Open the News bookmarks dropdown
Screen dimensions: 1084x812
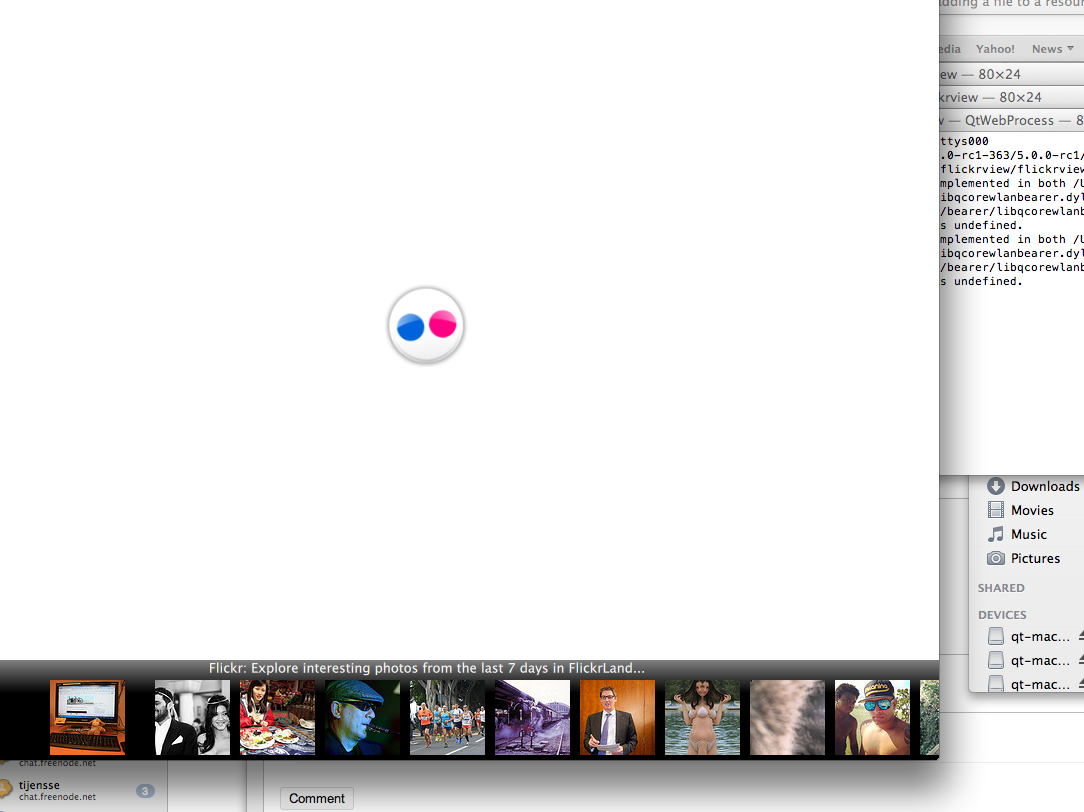point(1053,49)
